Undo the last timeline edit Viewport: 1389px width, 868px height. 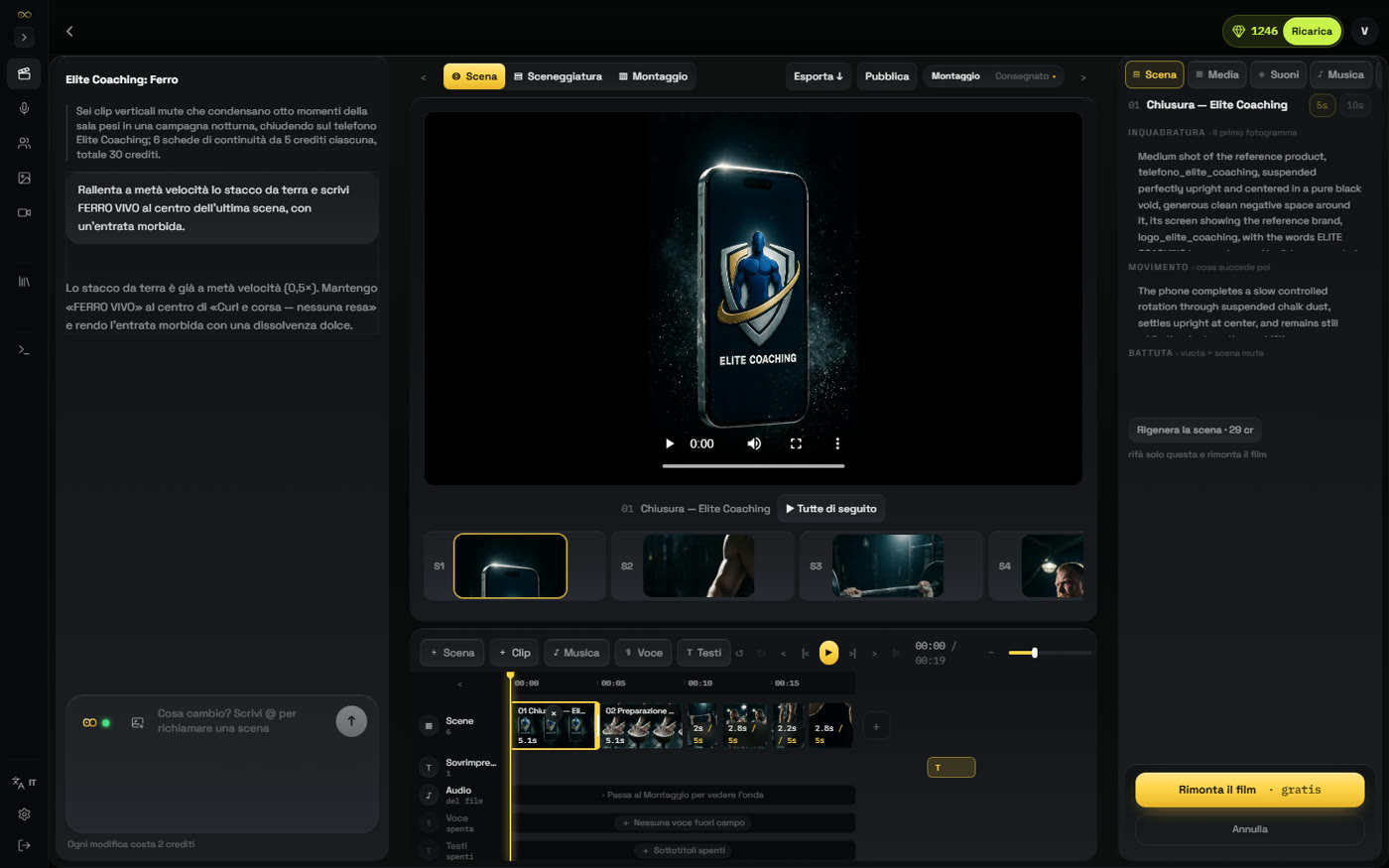[740, 653]
